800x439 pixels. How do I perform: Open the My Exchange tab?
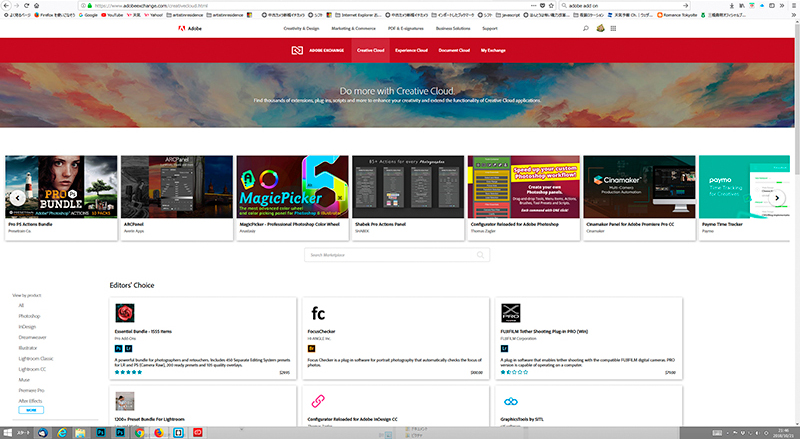[493, 50]
